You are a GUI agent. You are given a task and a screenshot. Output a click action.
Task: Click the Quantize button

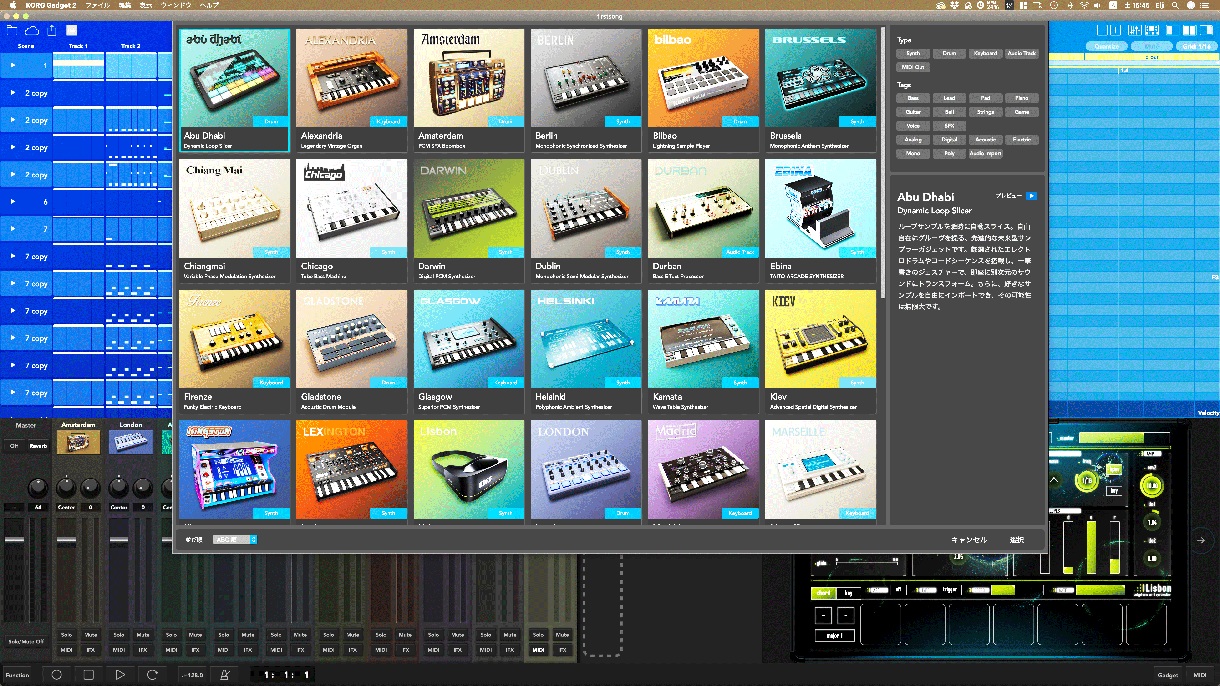pyautogui.click(x=1106, y=46)
